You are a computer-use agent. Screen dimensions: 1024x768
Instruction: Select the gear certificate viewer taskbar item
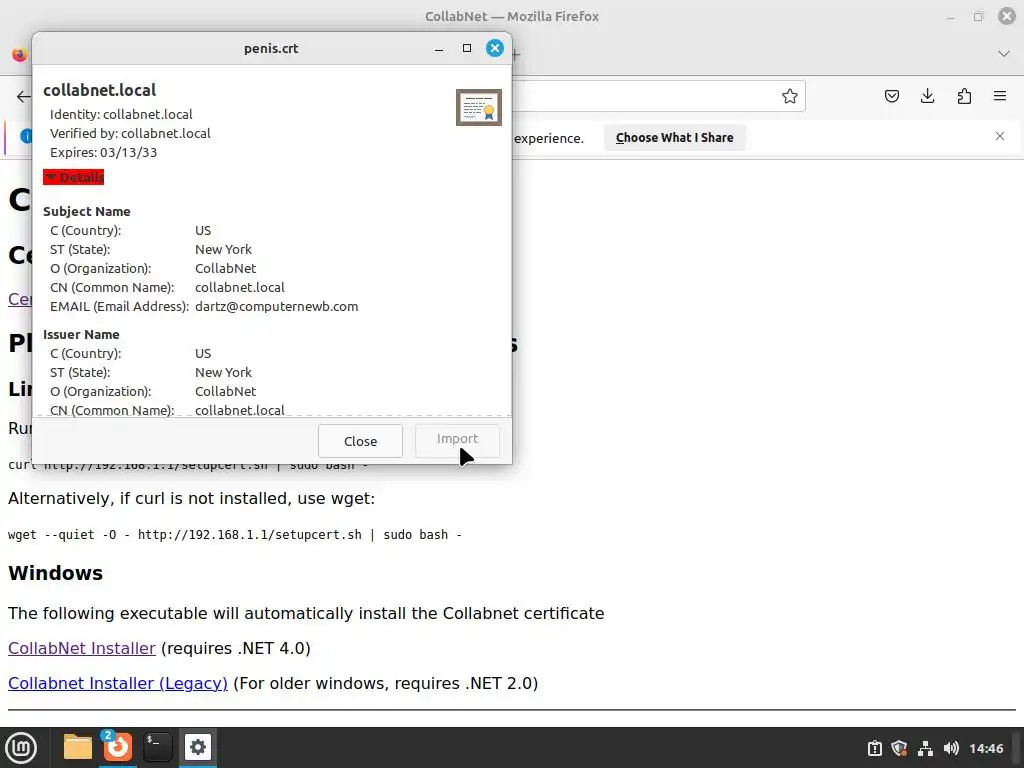point(198,747)
